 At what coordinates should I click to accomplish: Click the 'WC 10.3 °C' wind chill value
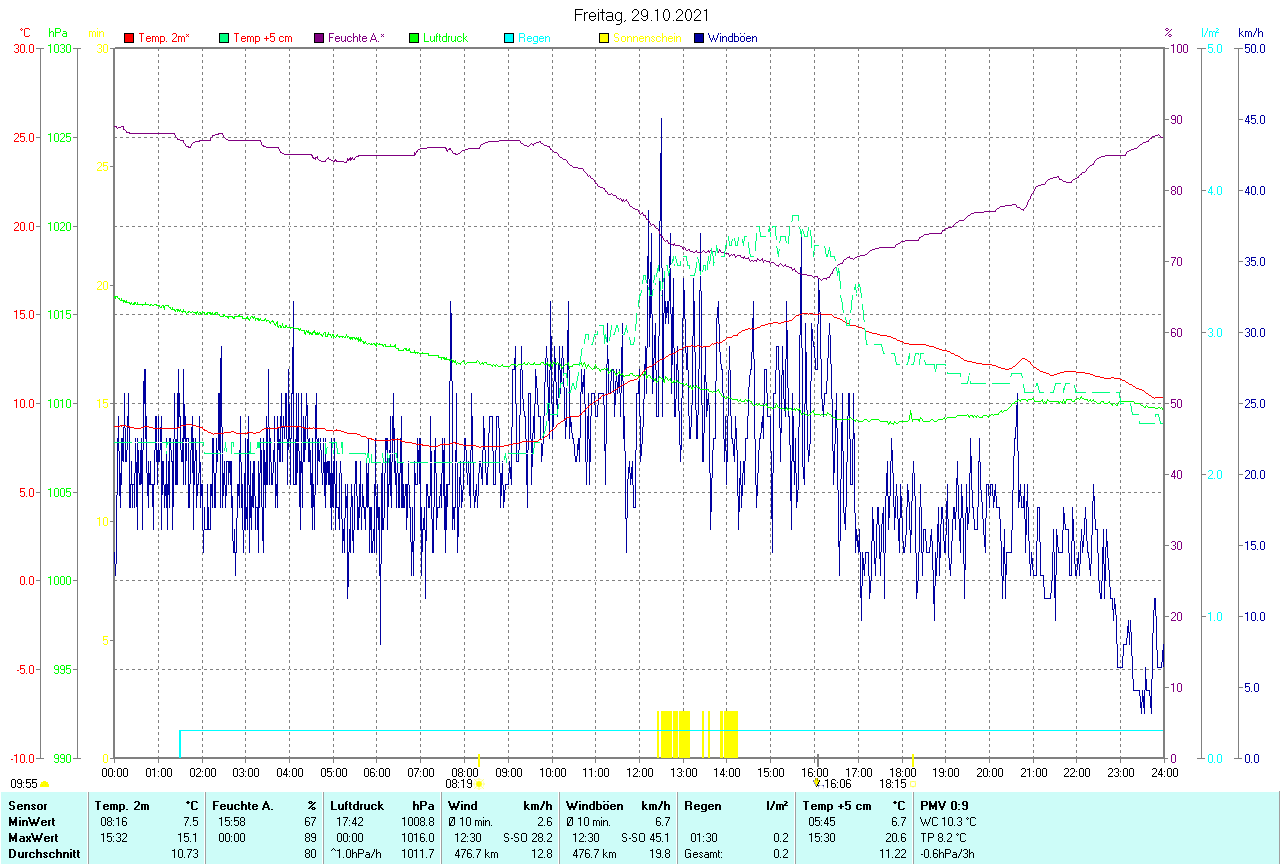(x=949, y=822)
